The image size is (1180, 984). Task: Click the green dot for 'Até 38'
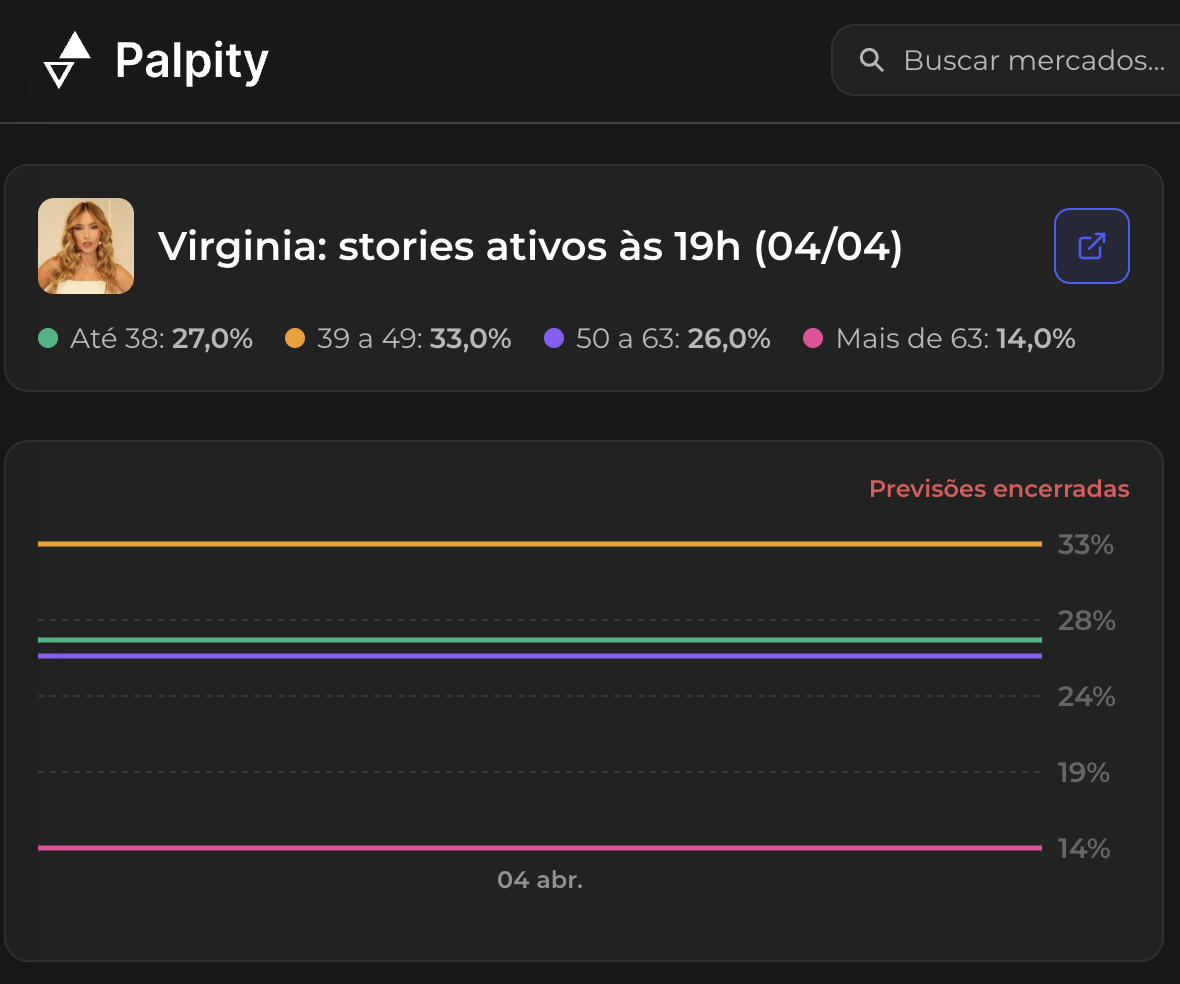(x=48, y=338)
